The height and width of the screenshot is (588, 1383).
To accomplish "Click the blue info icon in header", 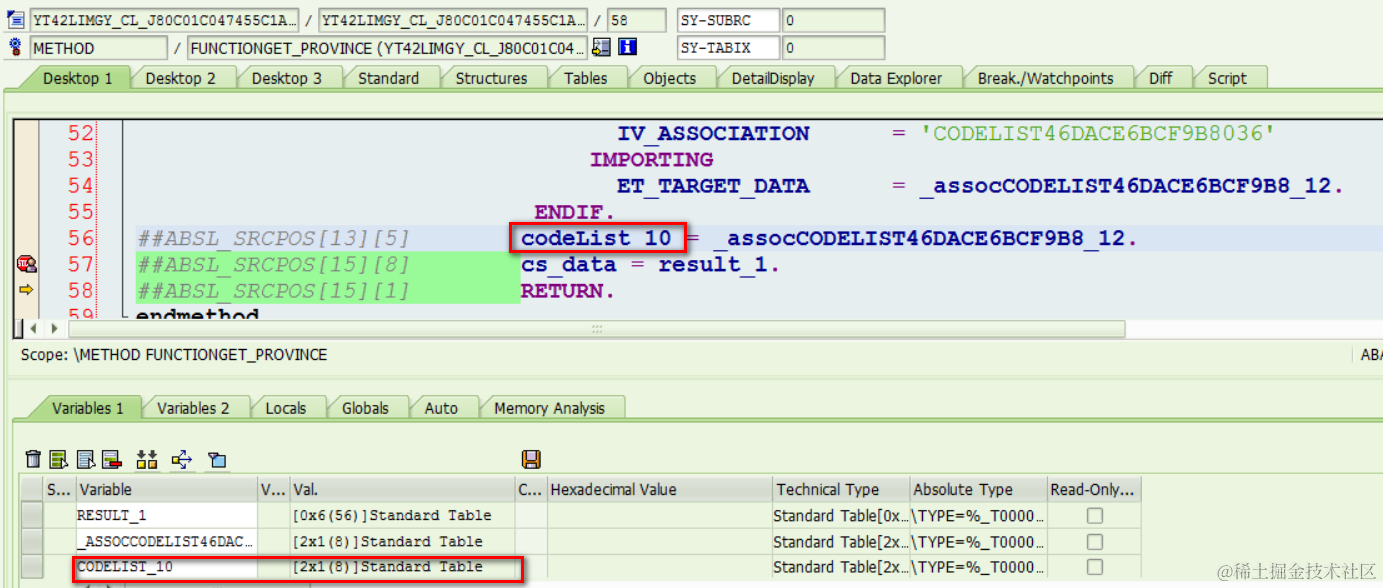I will pos(628,47).
